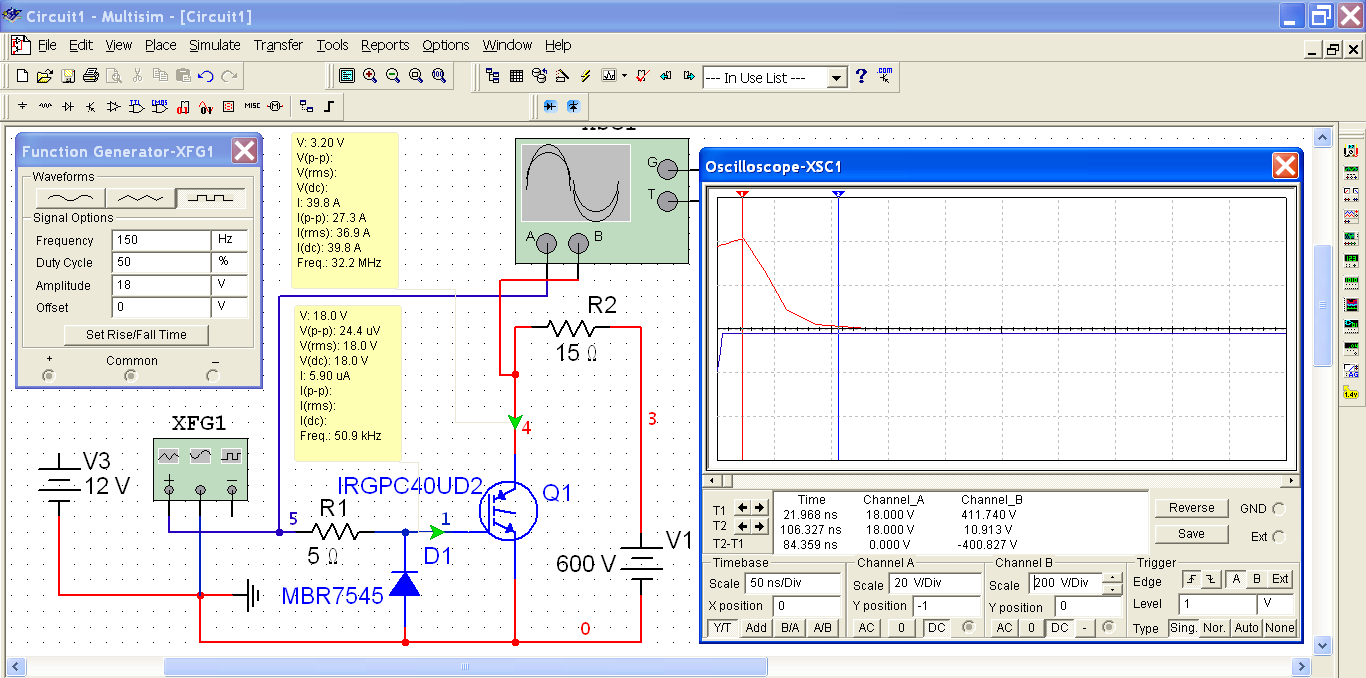Open the TTL component group icon
Image resolution: width=1366 pixels, height=678 pixels.
pos(136,106)
